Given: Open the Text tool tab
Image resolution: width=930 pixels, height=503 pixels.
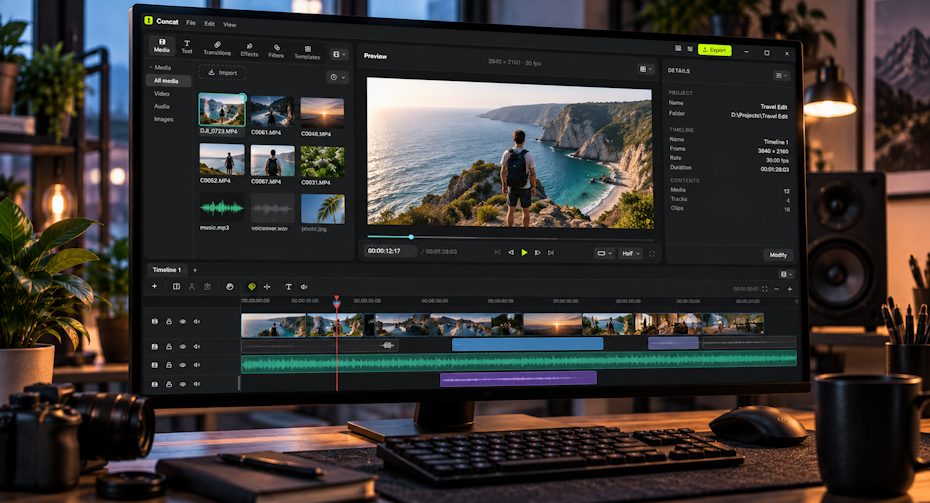Looking at the screenshot, I should tap(187, 46).
